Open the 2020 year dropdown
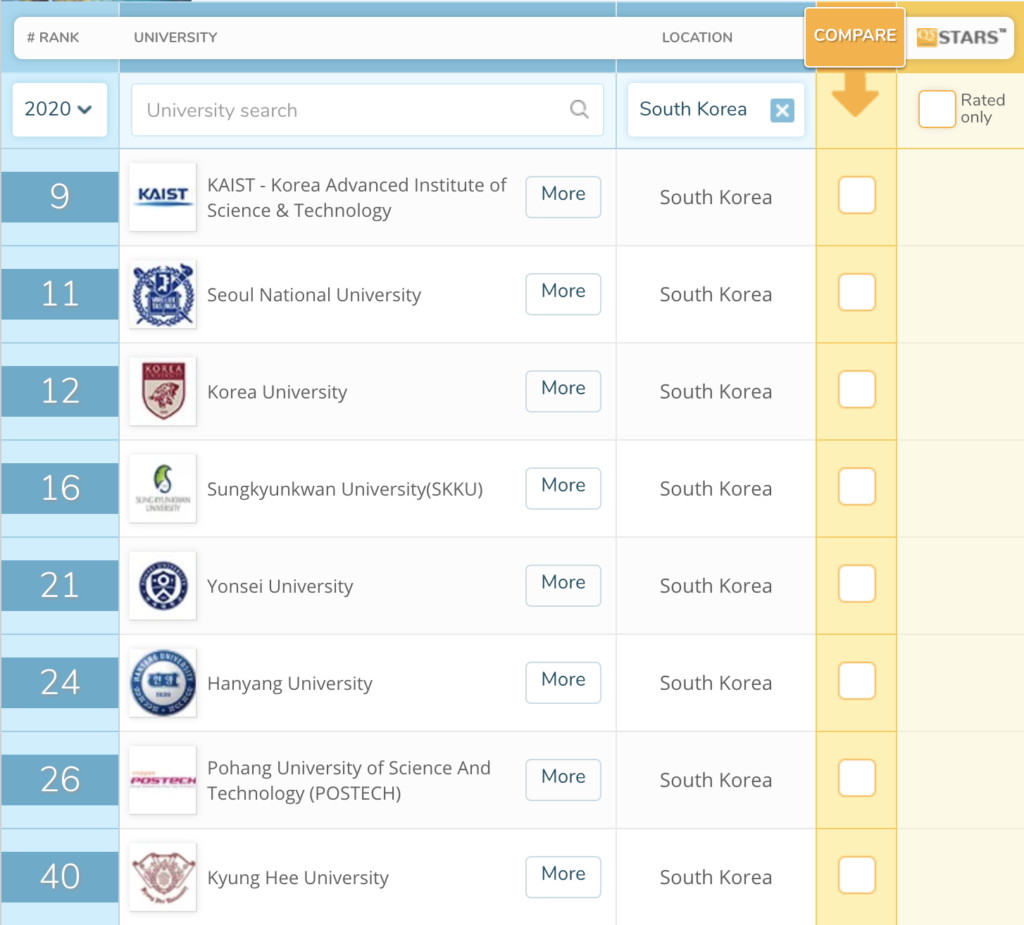The image size is (1024, 925). [59, 109]
